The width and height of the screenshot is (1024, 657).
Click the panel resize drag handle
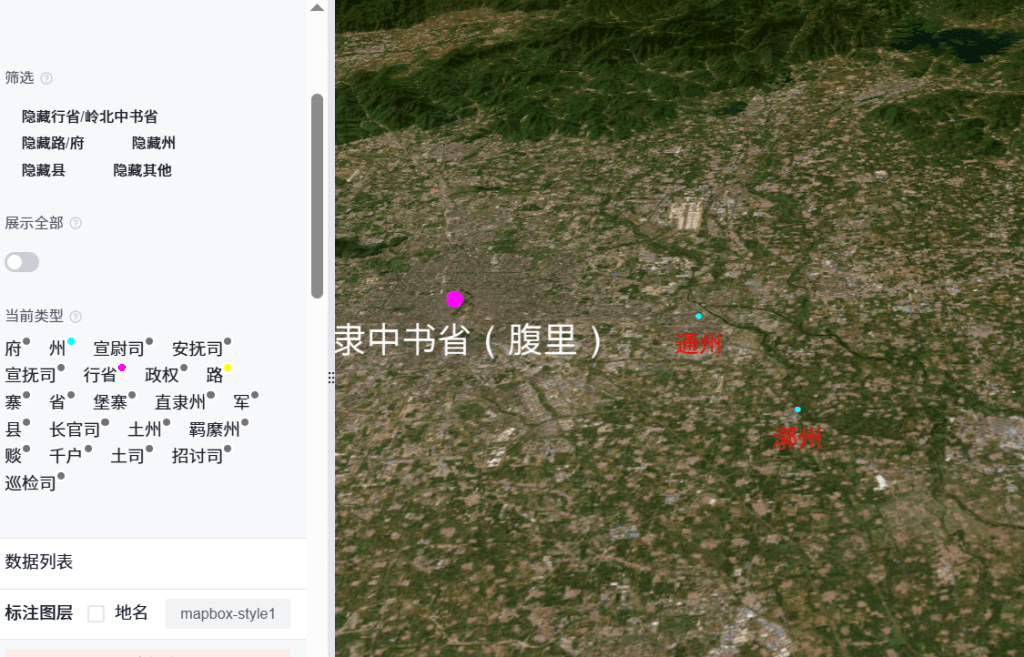coord(331,376)
